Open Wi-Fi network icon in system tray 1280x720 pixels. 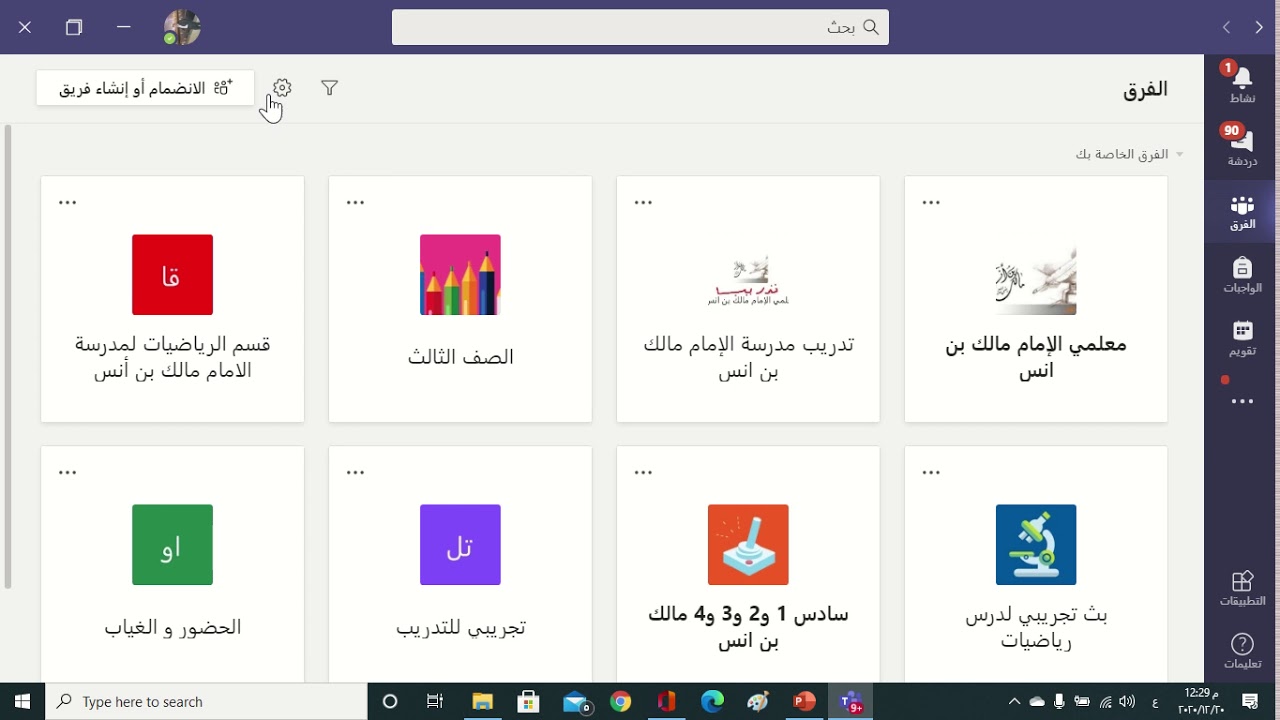pyautogui.click(x=1106, y=702)
